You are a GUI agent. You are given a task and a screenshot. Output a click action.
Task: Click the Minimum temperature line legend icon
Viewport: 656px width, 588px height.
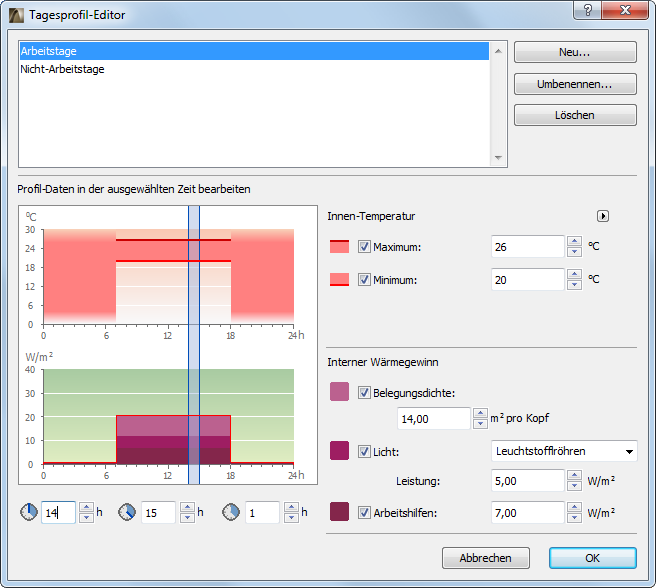[x=339, y=280]
